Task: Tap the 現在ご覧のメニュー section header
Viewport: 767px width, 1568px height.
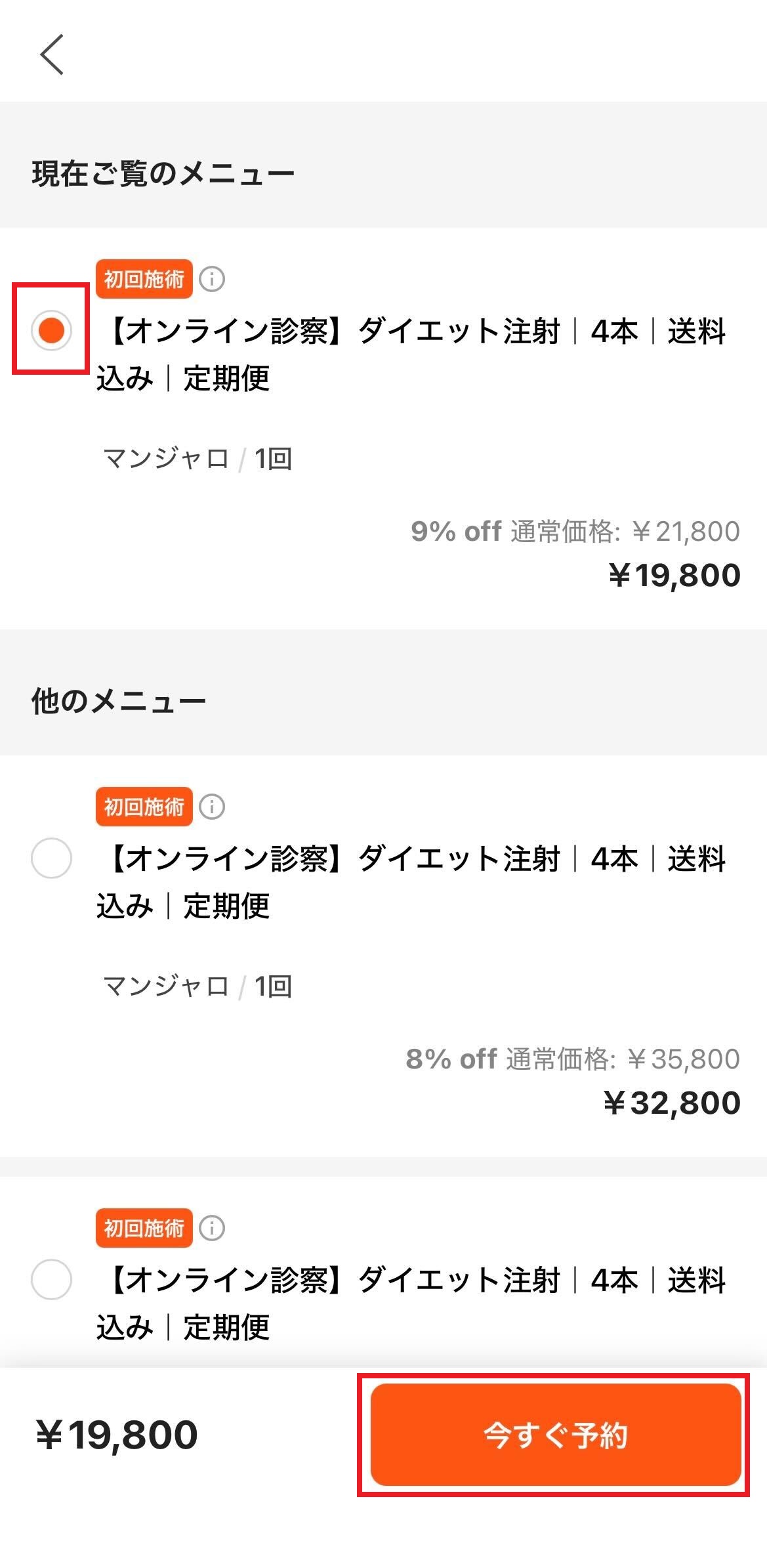Action: click(x=163, y=175)
